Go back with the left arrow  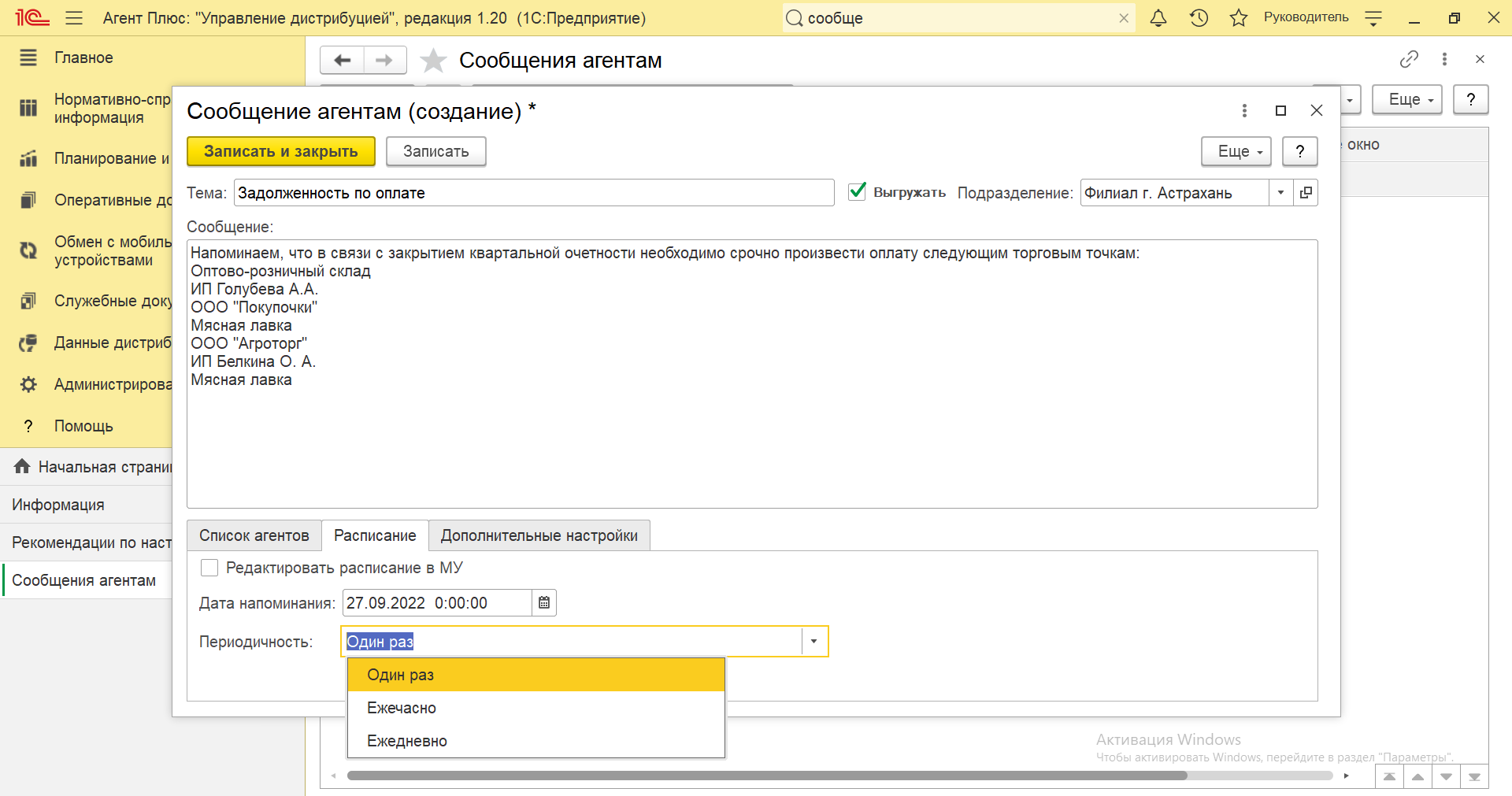pos(342,60)
